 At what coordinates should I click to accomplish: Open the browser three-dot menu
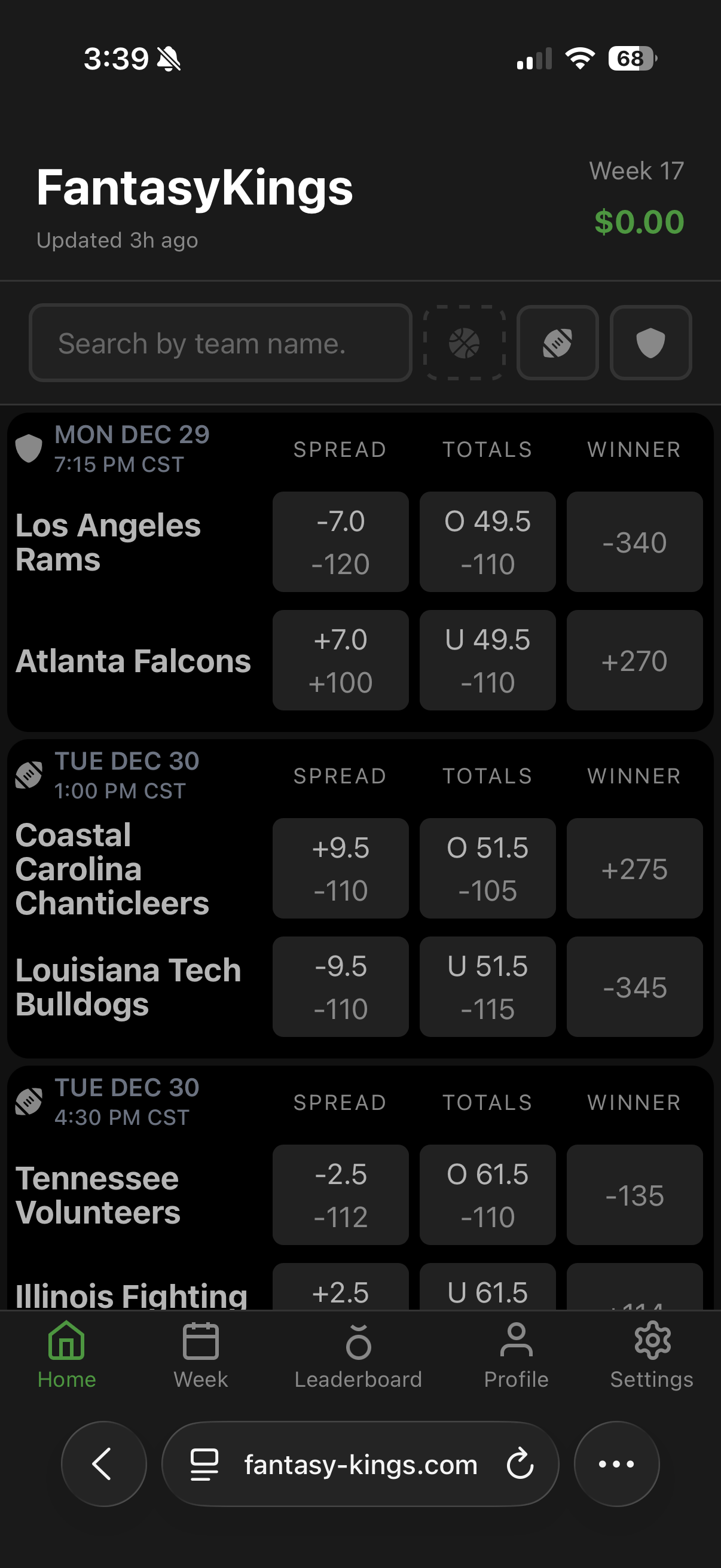616,1464
